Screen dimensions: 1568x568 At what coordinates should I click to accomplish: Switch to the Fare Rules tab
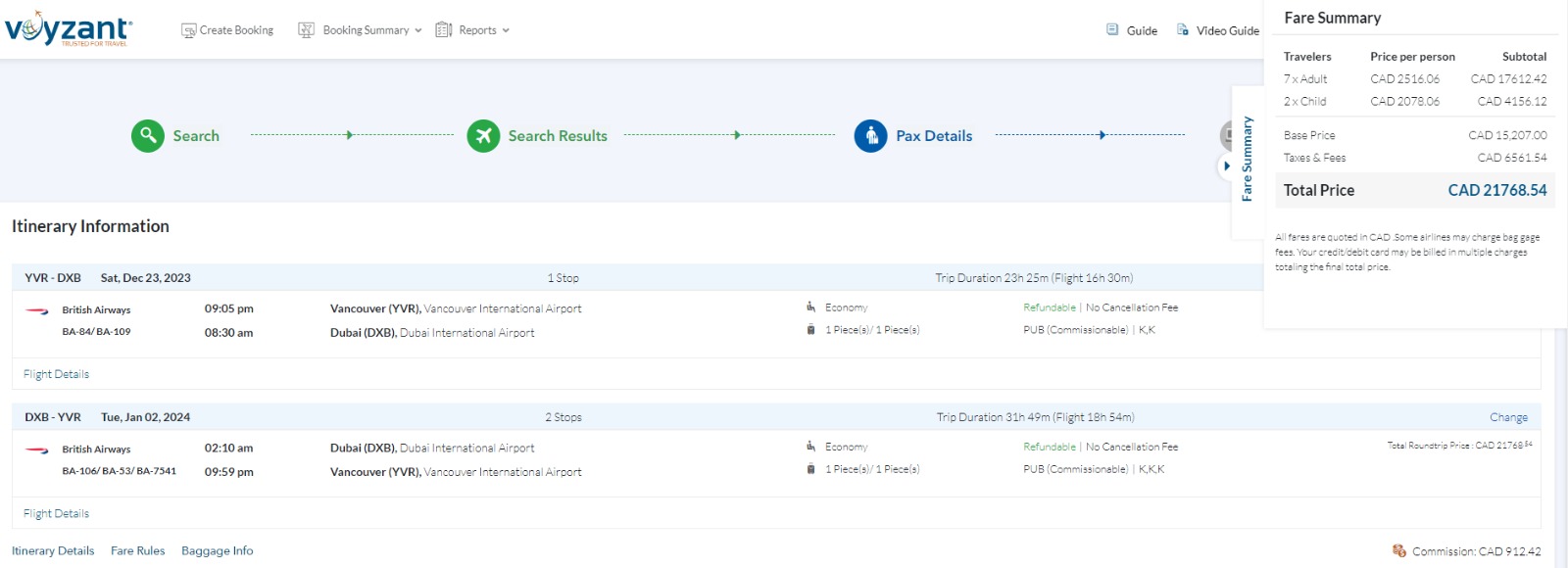click(137, 550)
